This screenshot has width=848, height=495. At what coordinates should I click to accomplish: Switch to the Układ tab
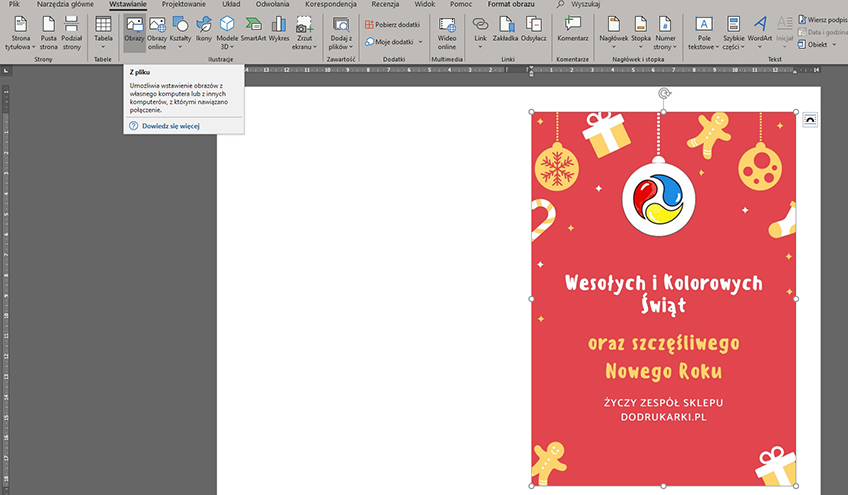pyautogui.click(x=231, y=4)
